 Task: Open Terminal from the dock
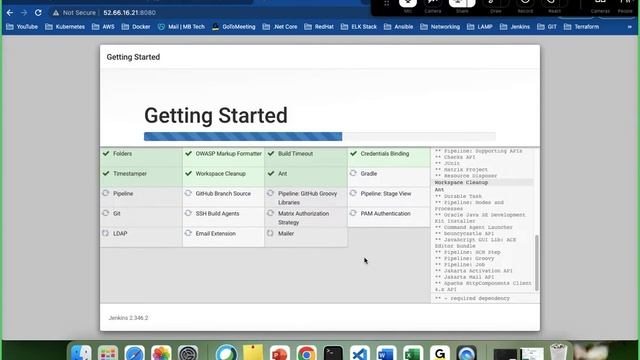pyautogui.click(x=333, y=353)
